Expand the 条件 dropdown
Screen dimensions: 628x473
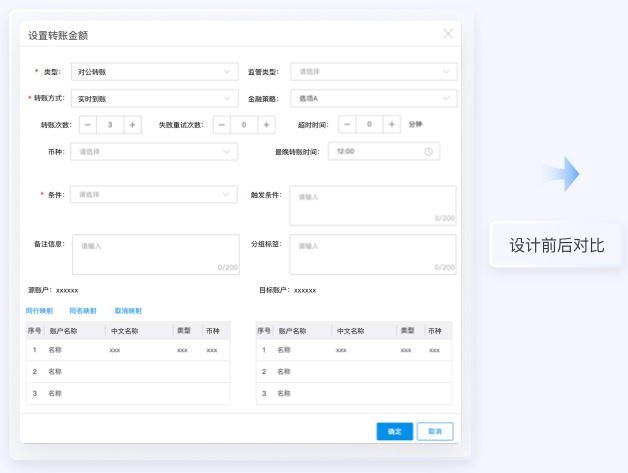(154, 195)
